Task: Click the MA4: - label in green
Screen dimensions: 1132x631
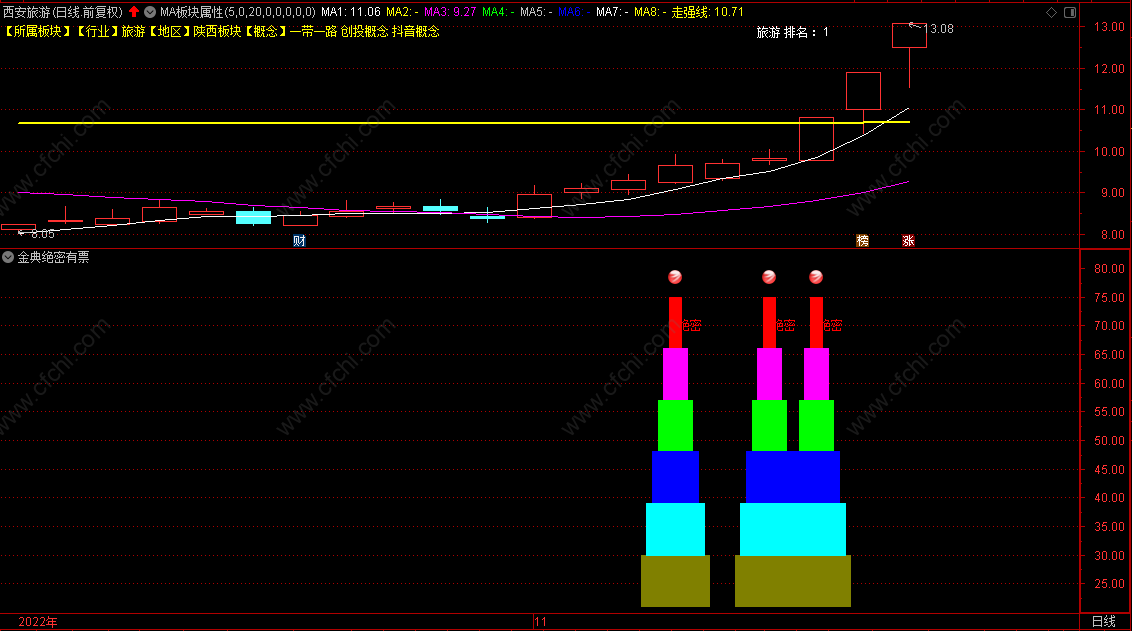Action: coord(498,12)
